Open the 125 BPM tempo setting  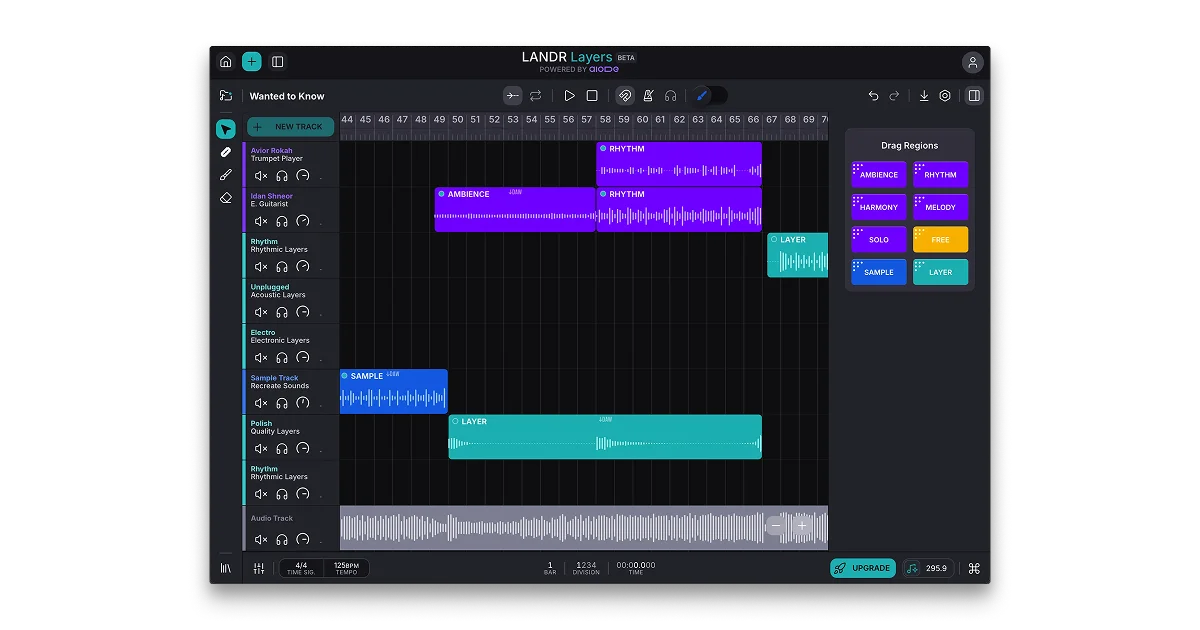coord(346,568)
